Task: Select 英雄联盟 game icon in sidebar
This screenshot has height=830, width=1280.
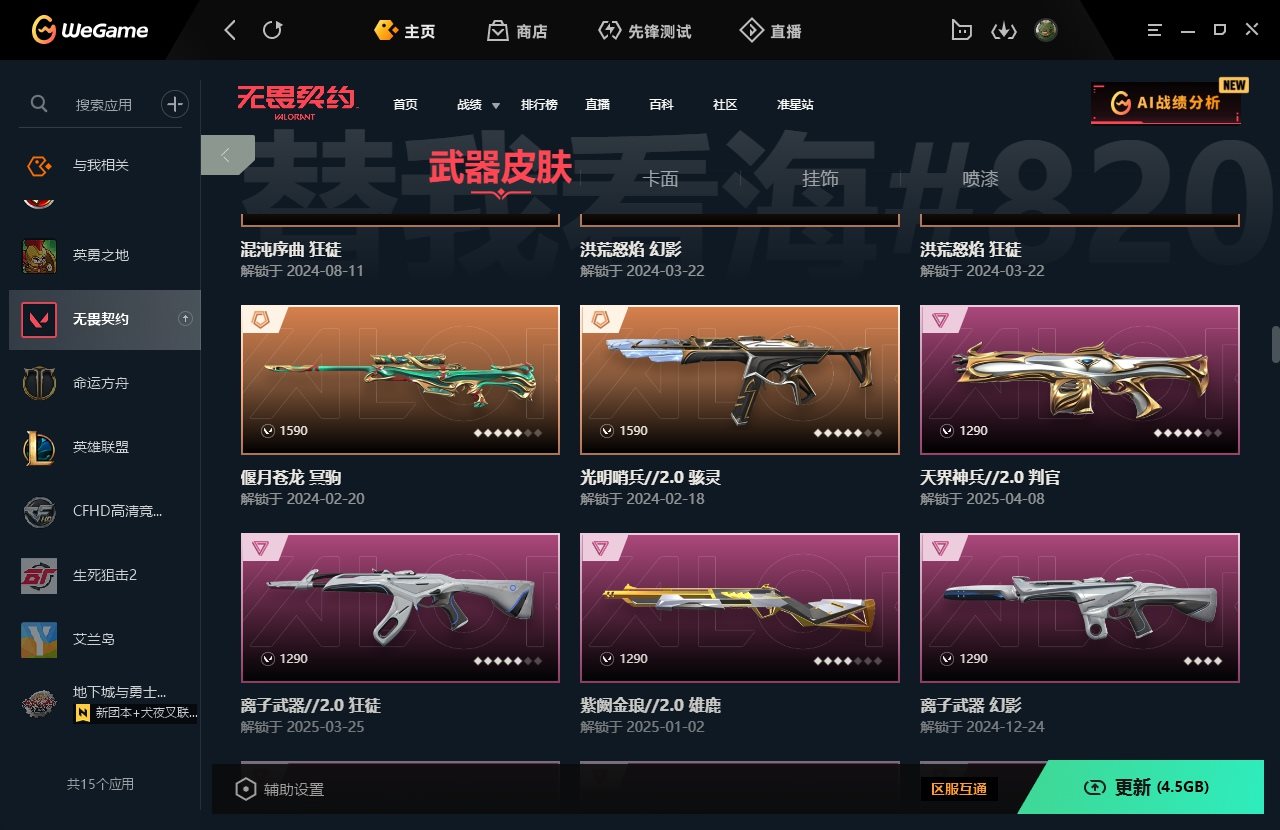Action: pos(39,447)
